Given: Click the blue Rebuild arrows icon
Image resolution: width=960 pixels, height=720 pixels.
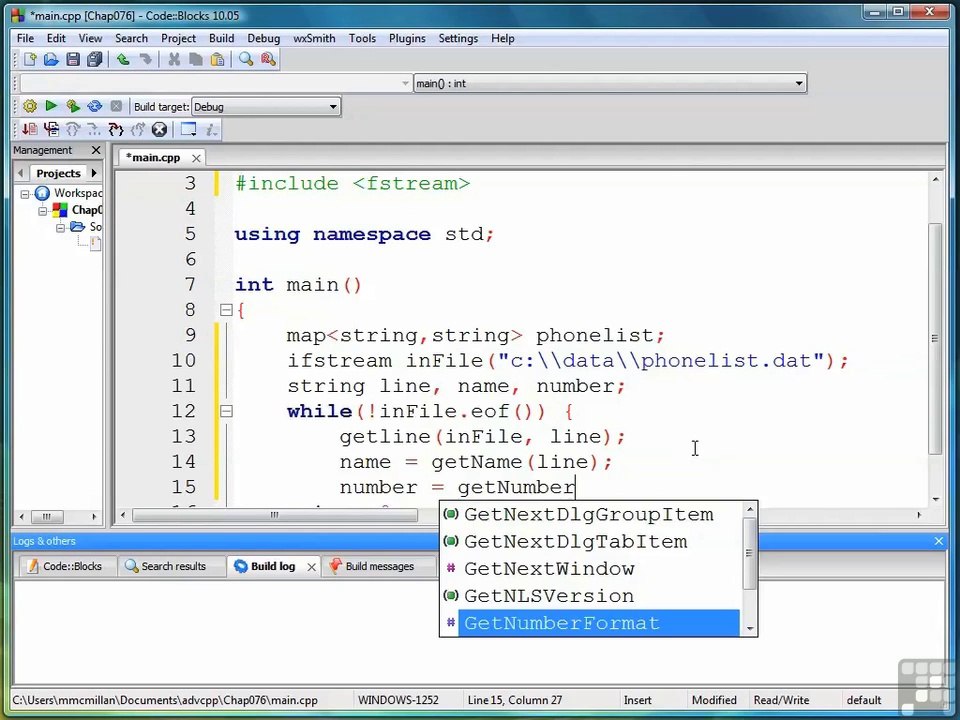Looking at the screenshot, I should pos(94,107).
